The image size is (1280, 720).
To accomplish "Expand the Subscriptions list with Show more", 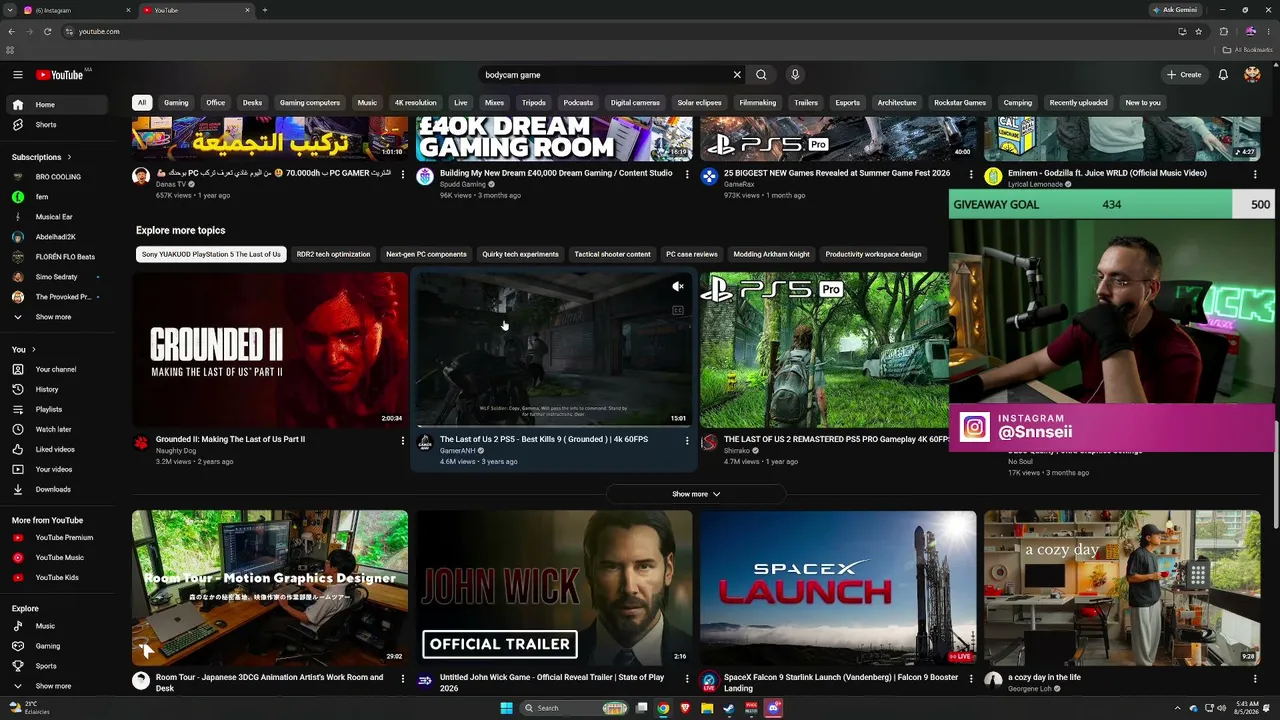I will pyautogui.click(x=58, y=317).
